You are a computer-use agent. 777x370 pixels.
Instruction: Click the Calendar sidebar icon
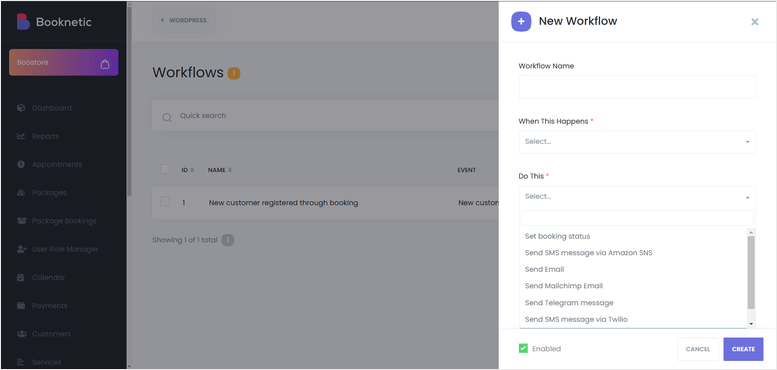click(x=21, y=277)
